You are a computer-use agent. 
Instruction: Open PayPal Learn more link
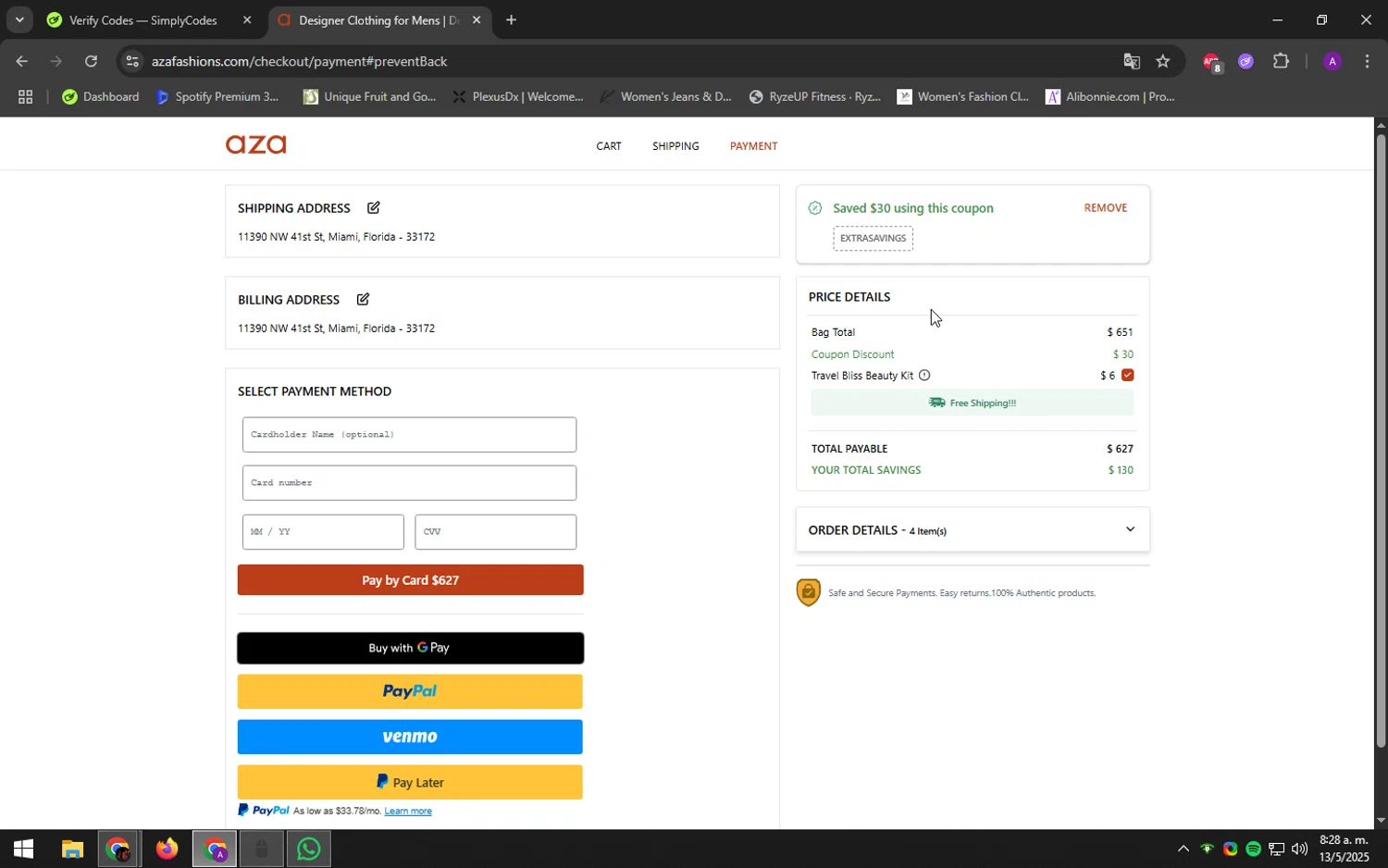pos(408,811)
